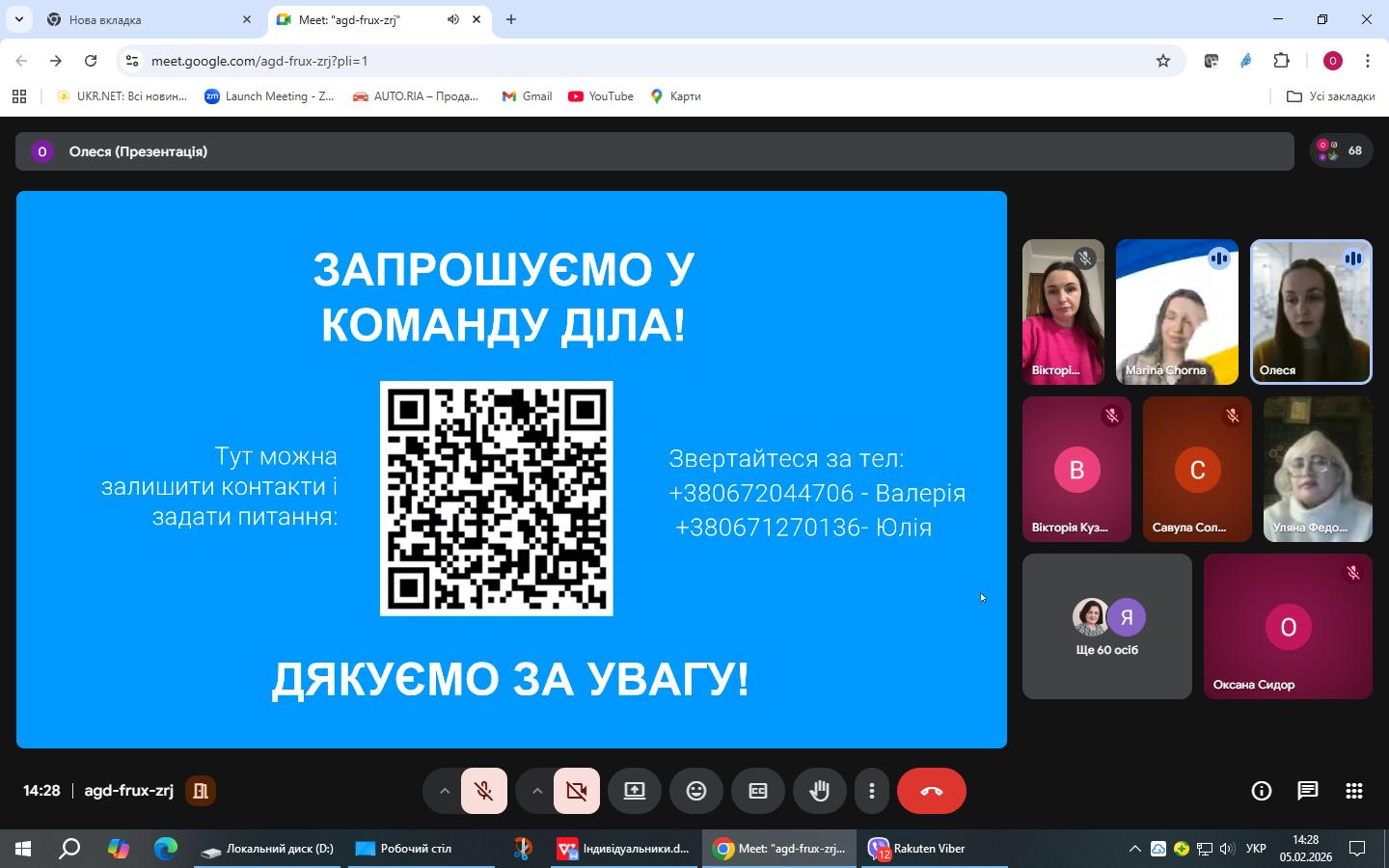This screenshot has width=1389, height=868.
Task: Turn on the camera
Action: 576,791
